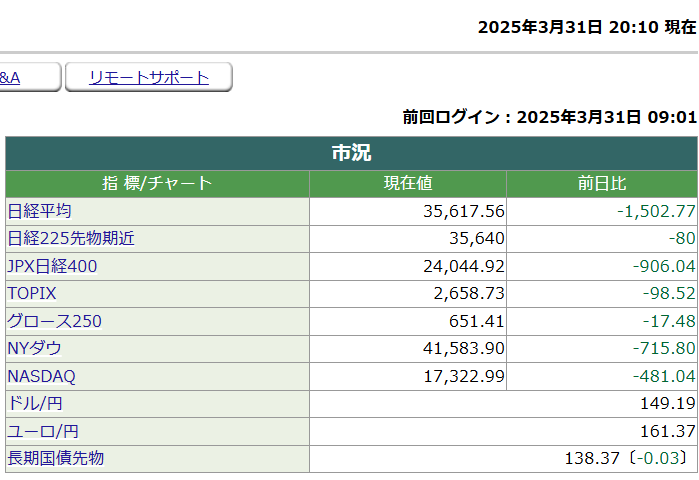Open the JPX日経400 index link
This screenshot has height=480, width=699.
point(52,266)
